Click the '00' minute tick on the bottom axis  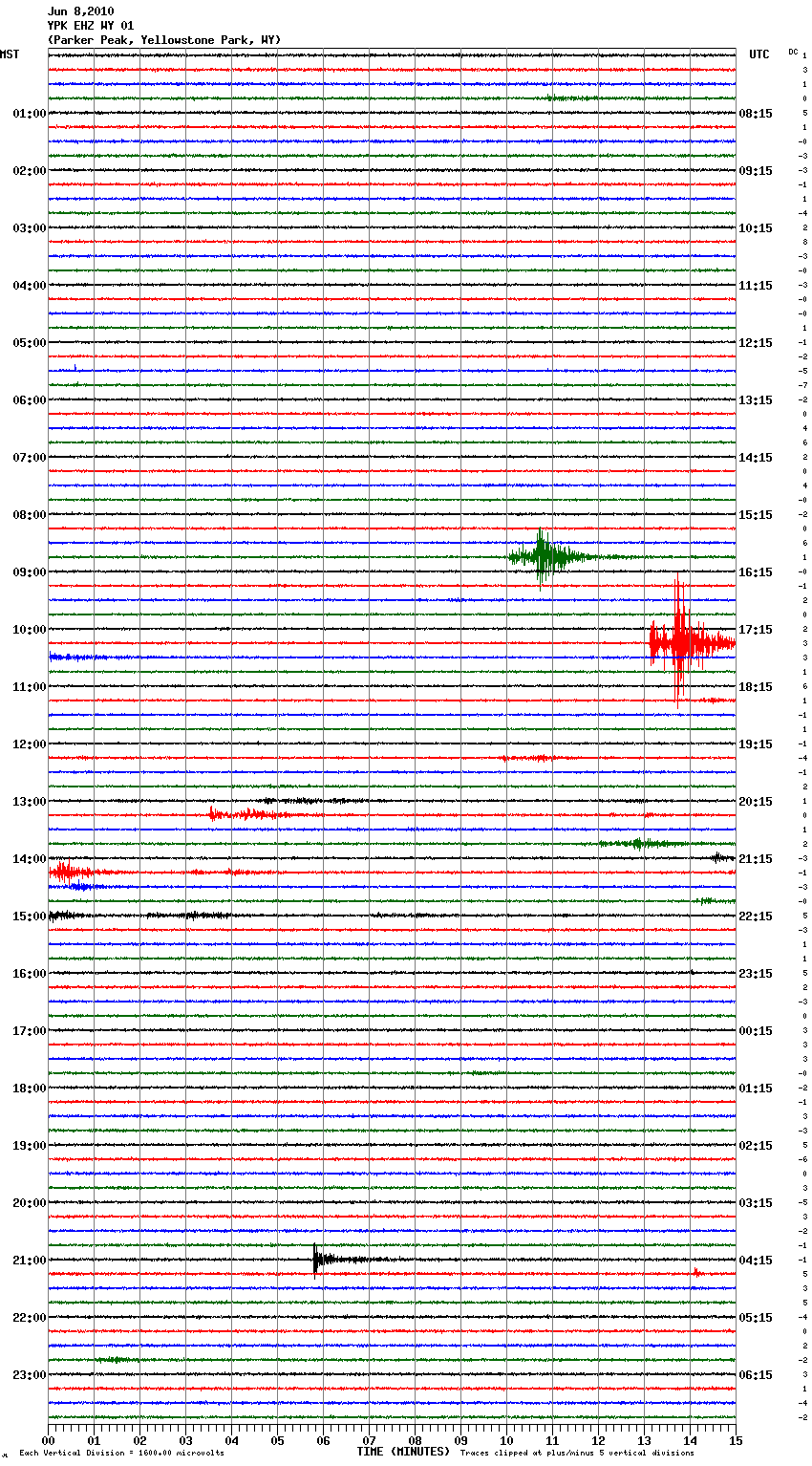[48, 1440]
